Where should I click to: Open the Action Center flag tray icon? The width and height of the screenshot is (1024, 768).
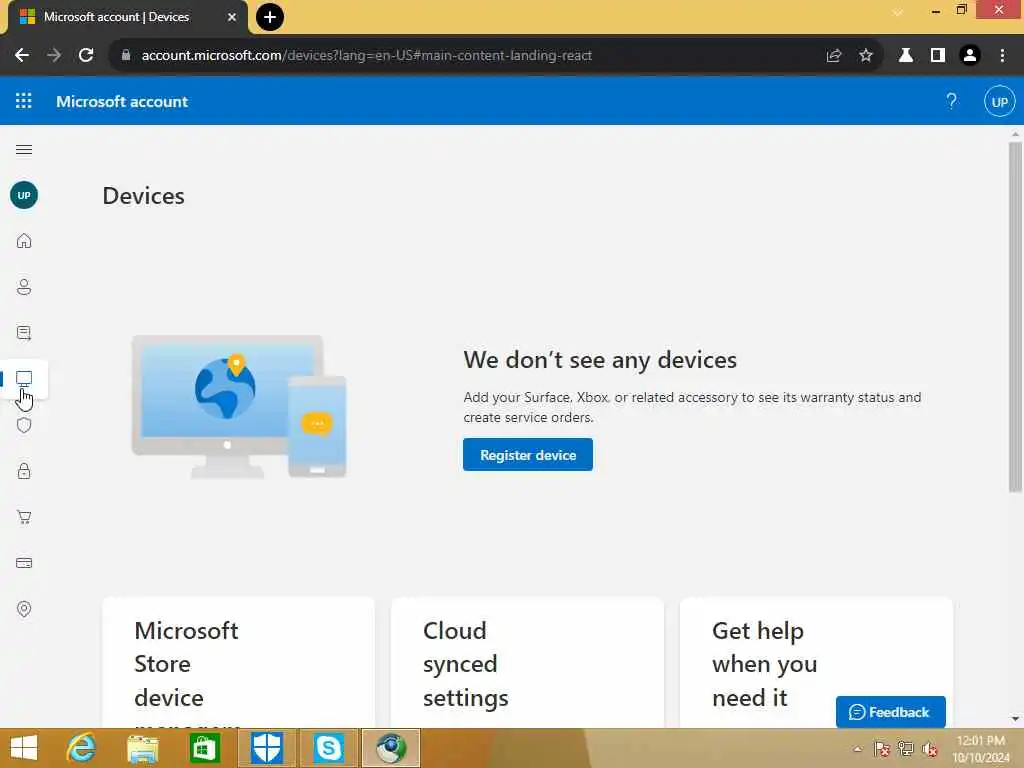coord(882,749)
